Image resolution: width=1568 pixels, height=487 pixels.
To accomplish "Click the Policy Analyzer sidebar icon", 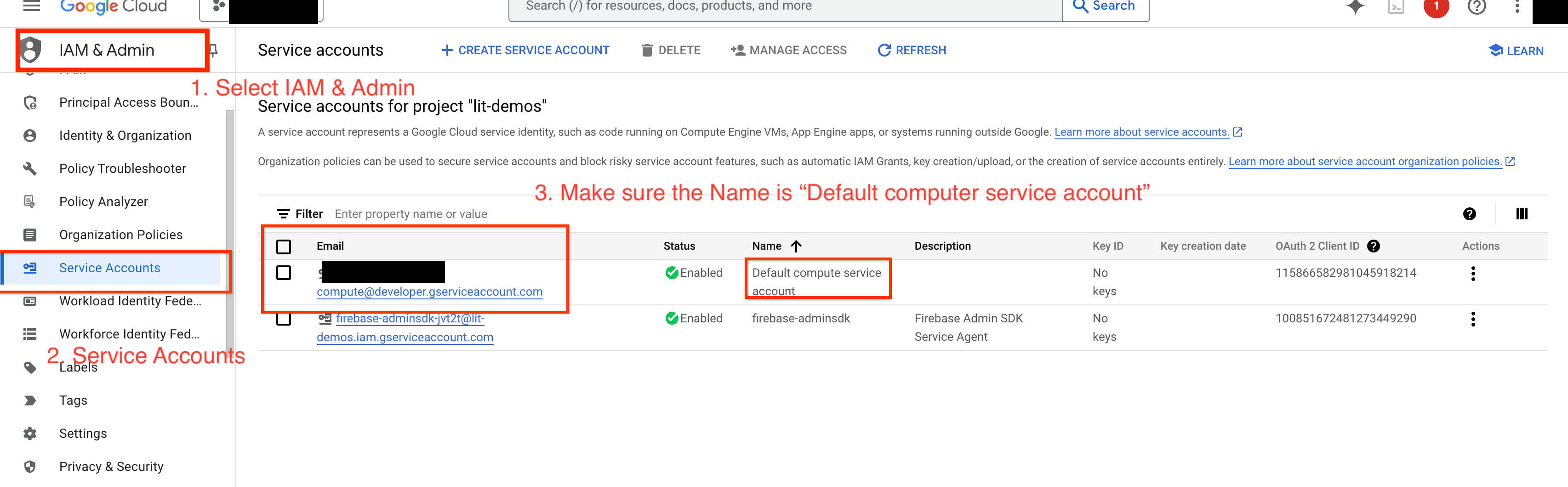I will 30,201.
